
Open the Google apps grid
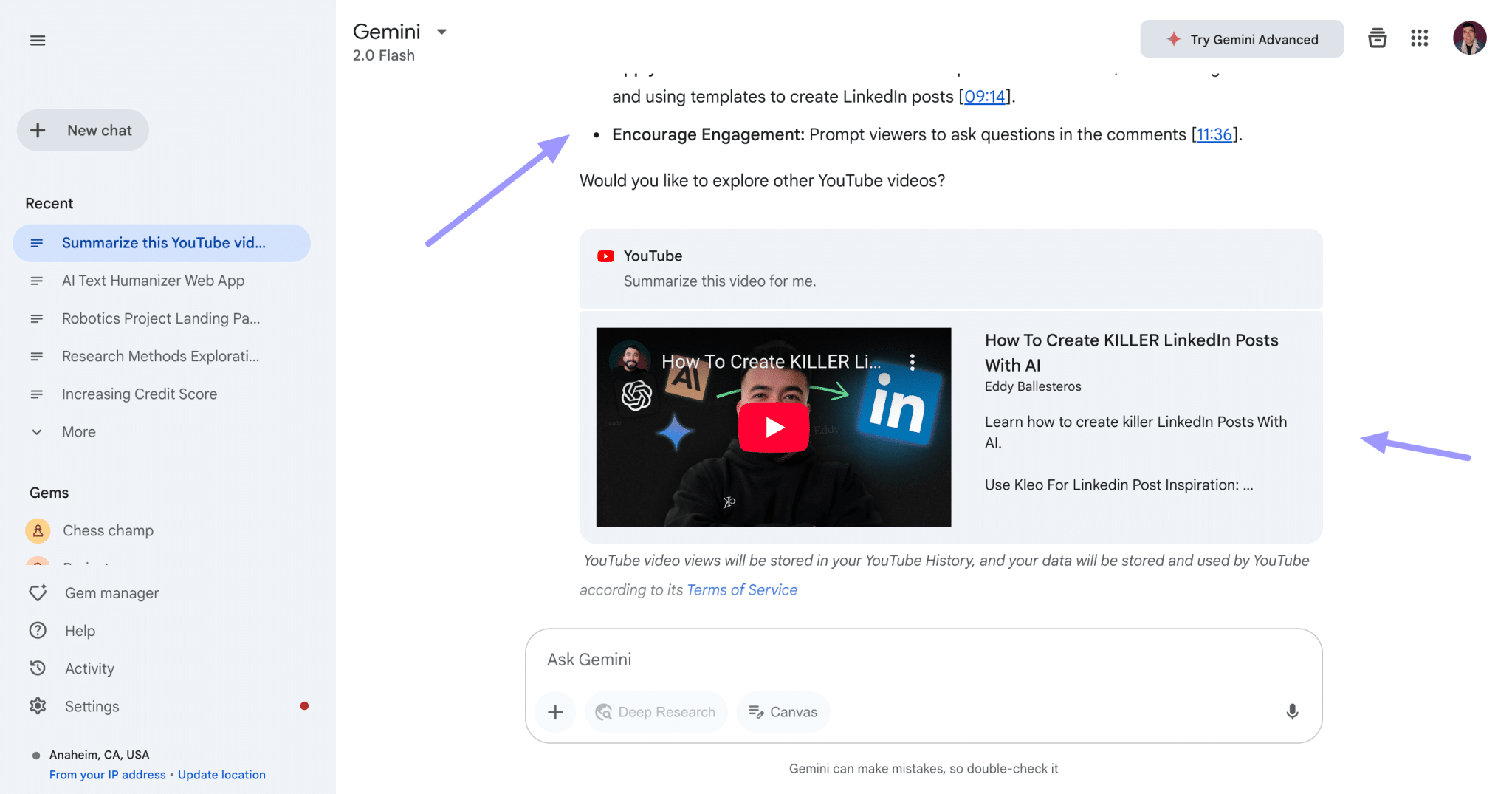tap(1418, 38)
